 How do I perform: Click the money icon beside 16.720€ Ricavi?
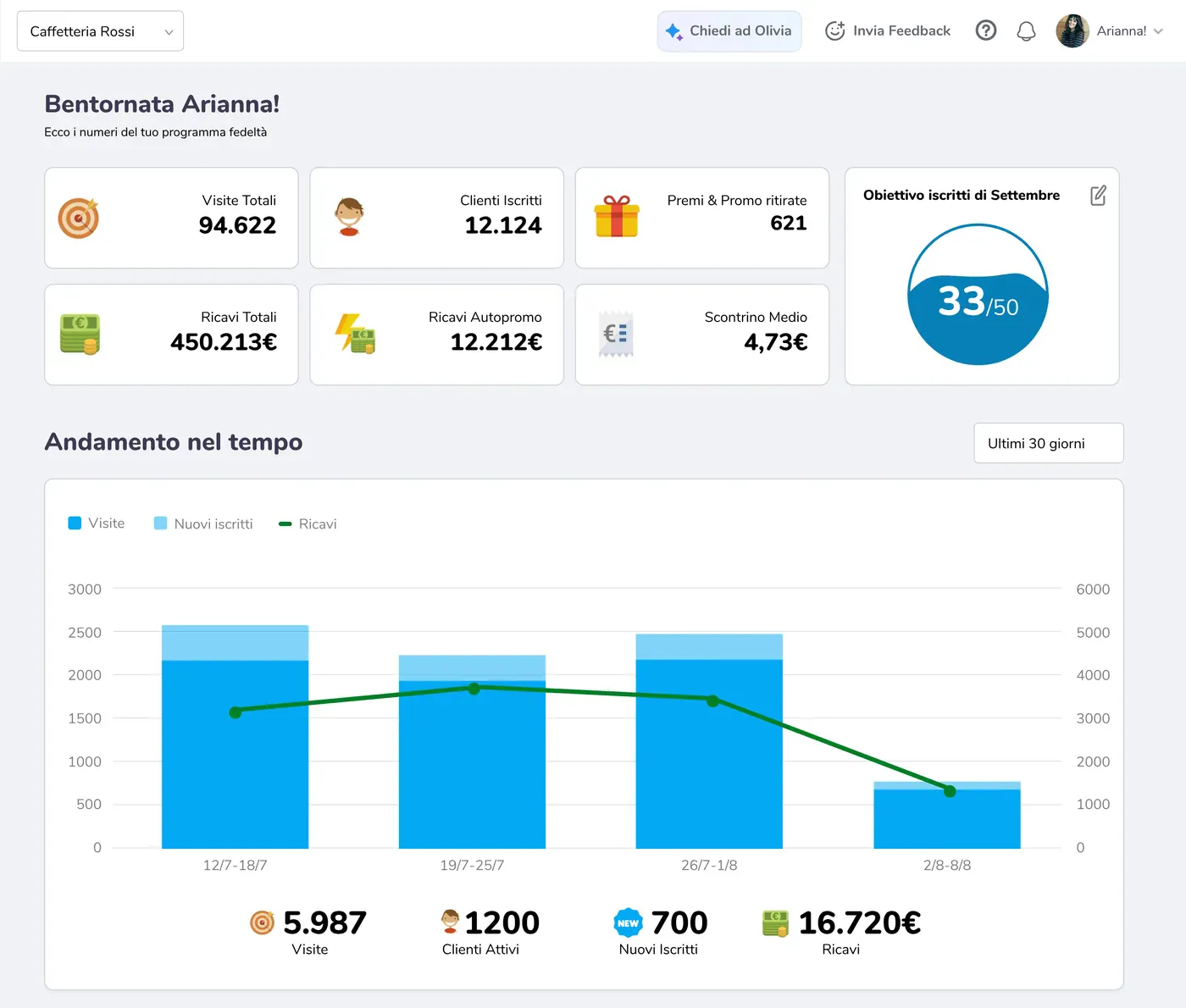[775, 922]
